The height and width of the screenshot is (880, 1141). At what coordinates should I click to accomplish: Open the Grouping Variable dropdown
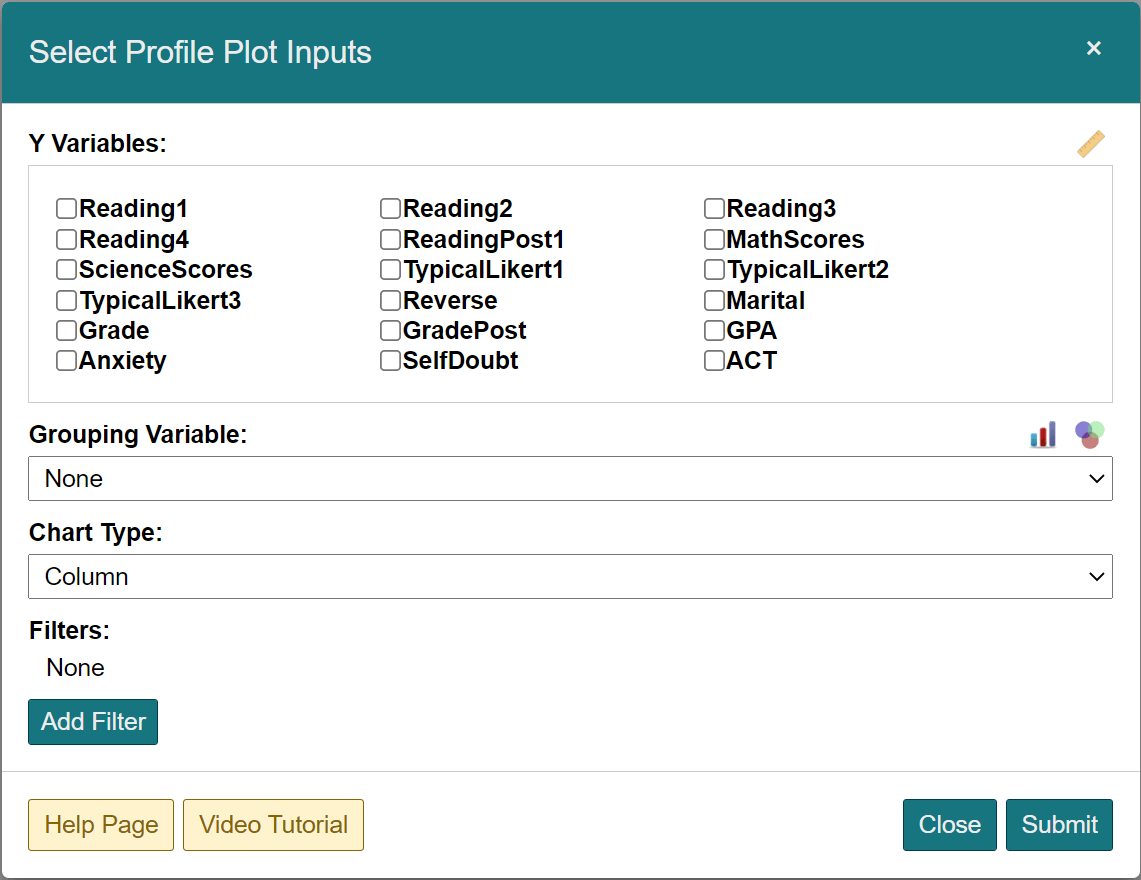(x=570, y=479)
